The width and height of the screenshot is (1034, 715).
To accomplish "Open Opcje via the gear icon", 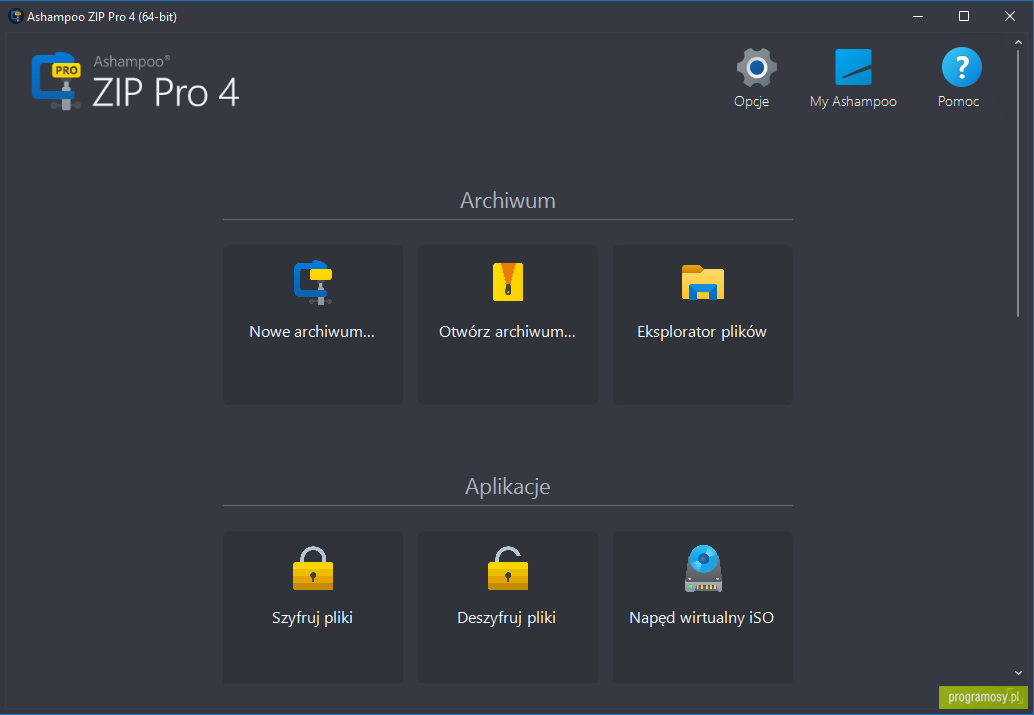I will point(756,67).
